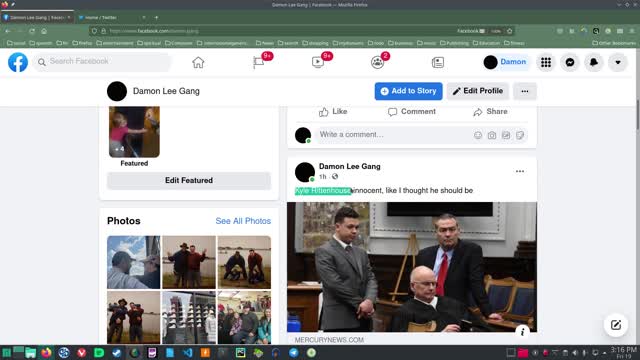Click Edit Profile button
640x360 pixels.
point(478,91)
